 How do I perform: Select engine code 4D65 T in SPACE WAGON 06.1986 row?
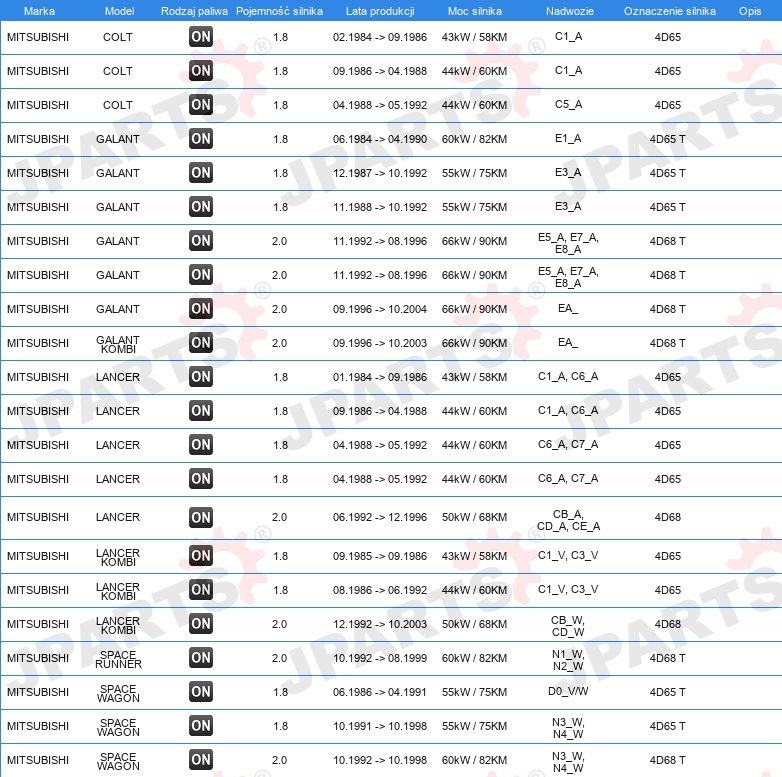coord(667,692)
